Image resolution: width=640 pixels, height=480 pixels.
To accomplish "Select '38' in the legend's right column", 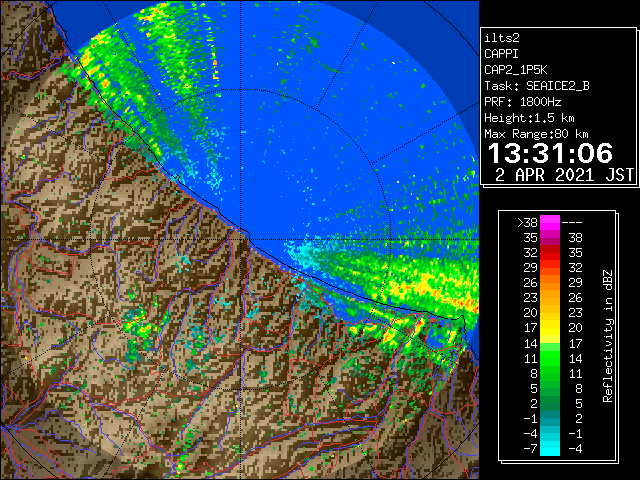I will point(576,238).
